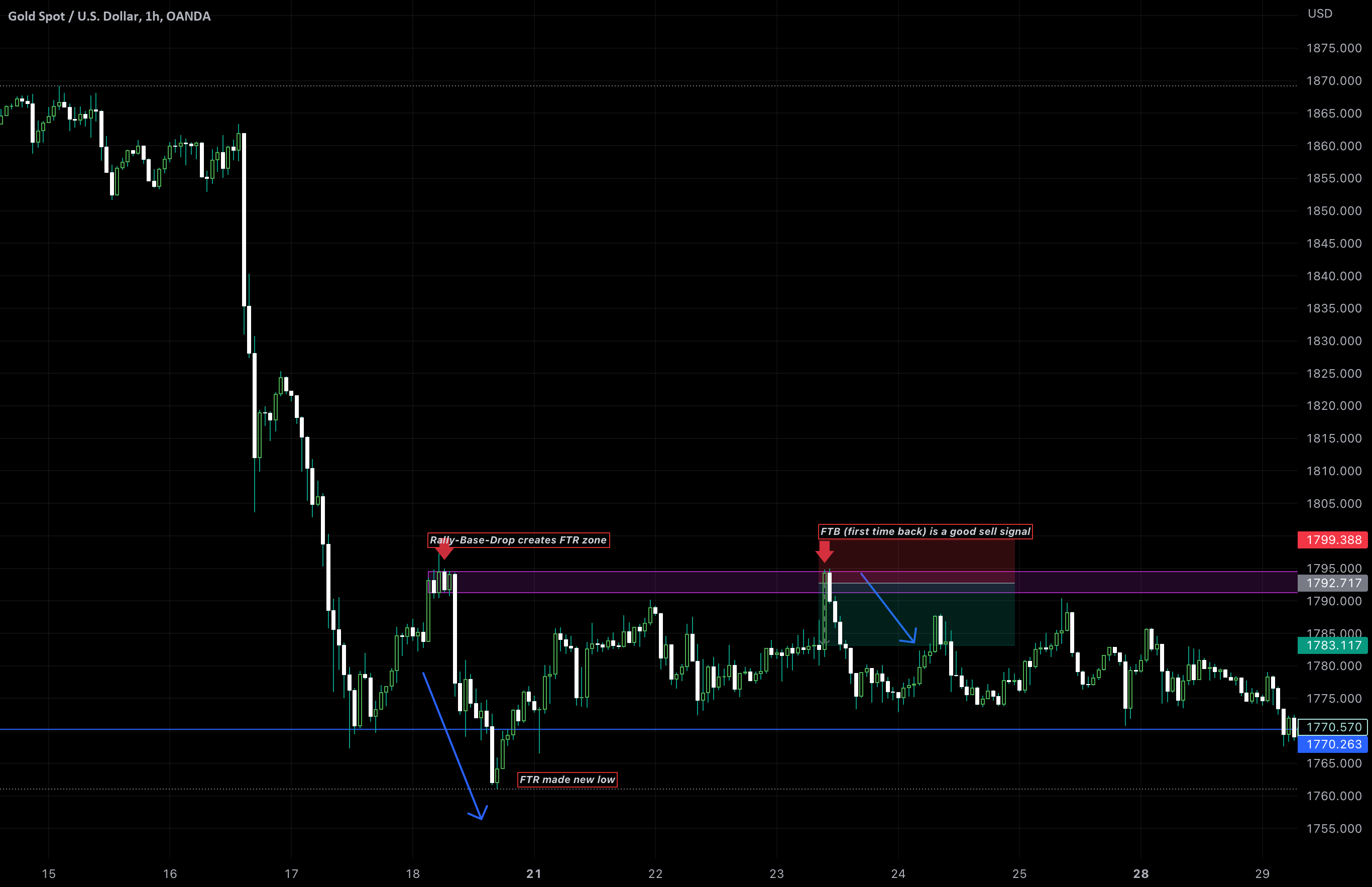The height and width of the screenshot is (887, 1372).
Task: Click the red down arrow above FTB candle
Action: (x=825, y=552)
